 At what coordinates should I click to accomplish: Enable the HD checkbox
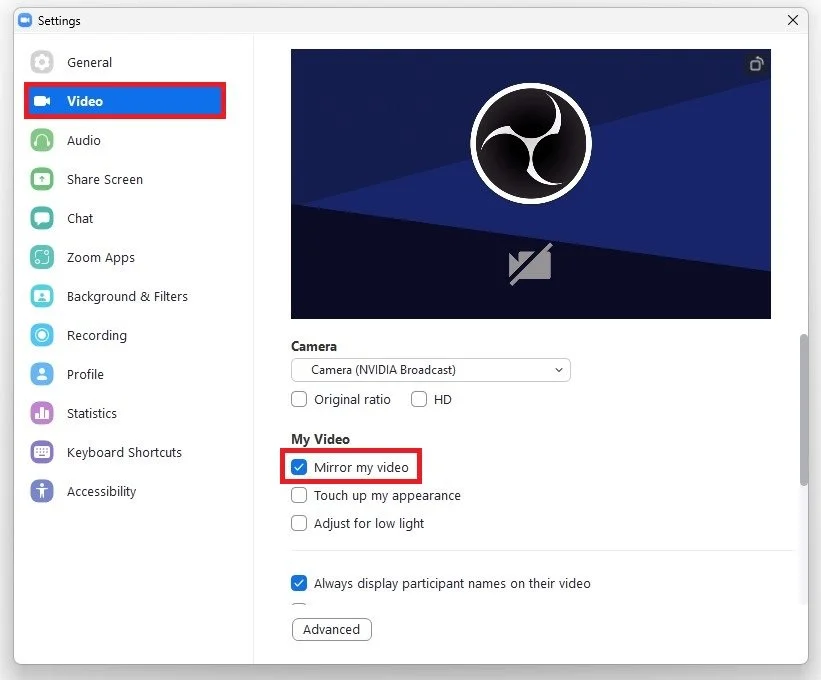coord(419,399)
